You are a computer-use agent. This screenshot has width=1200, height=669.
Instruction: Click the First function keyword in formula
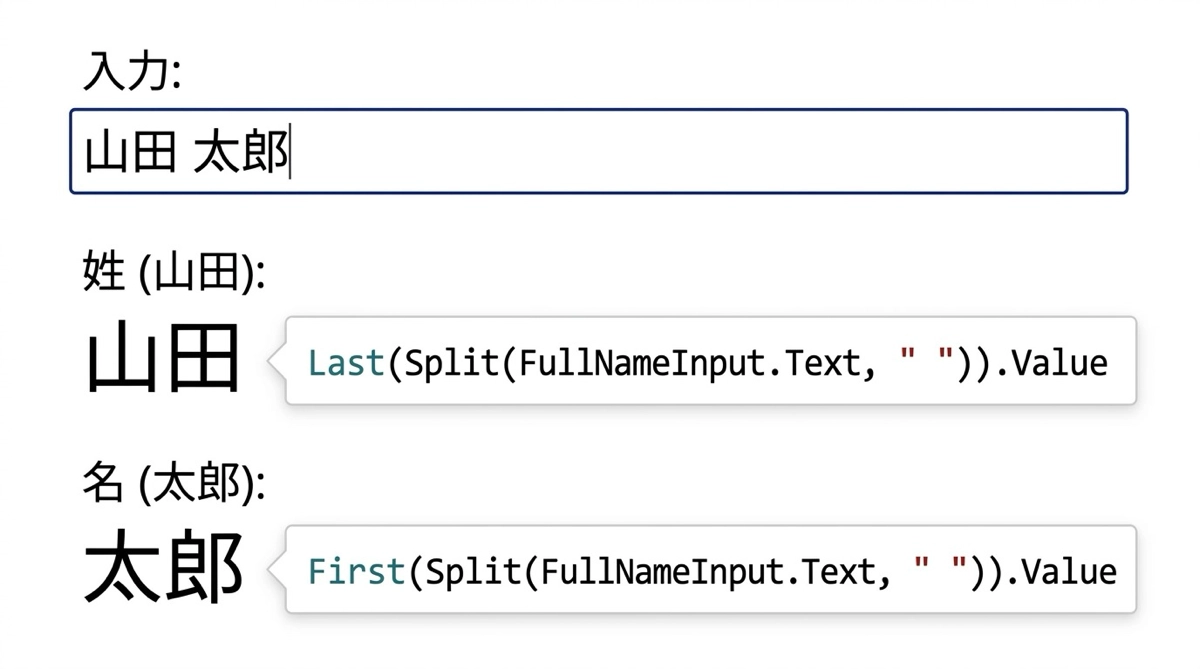click(356, 571)
